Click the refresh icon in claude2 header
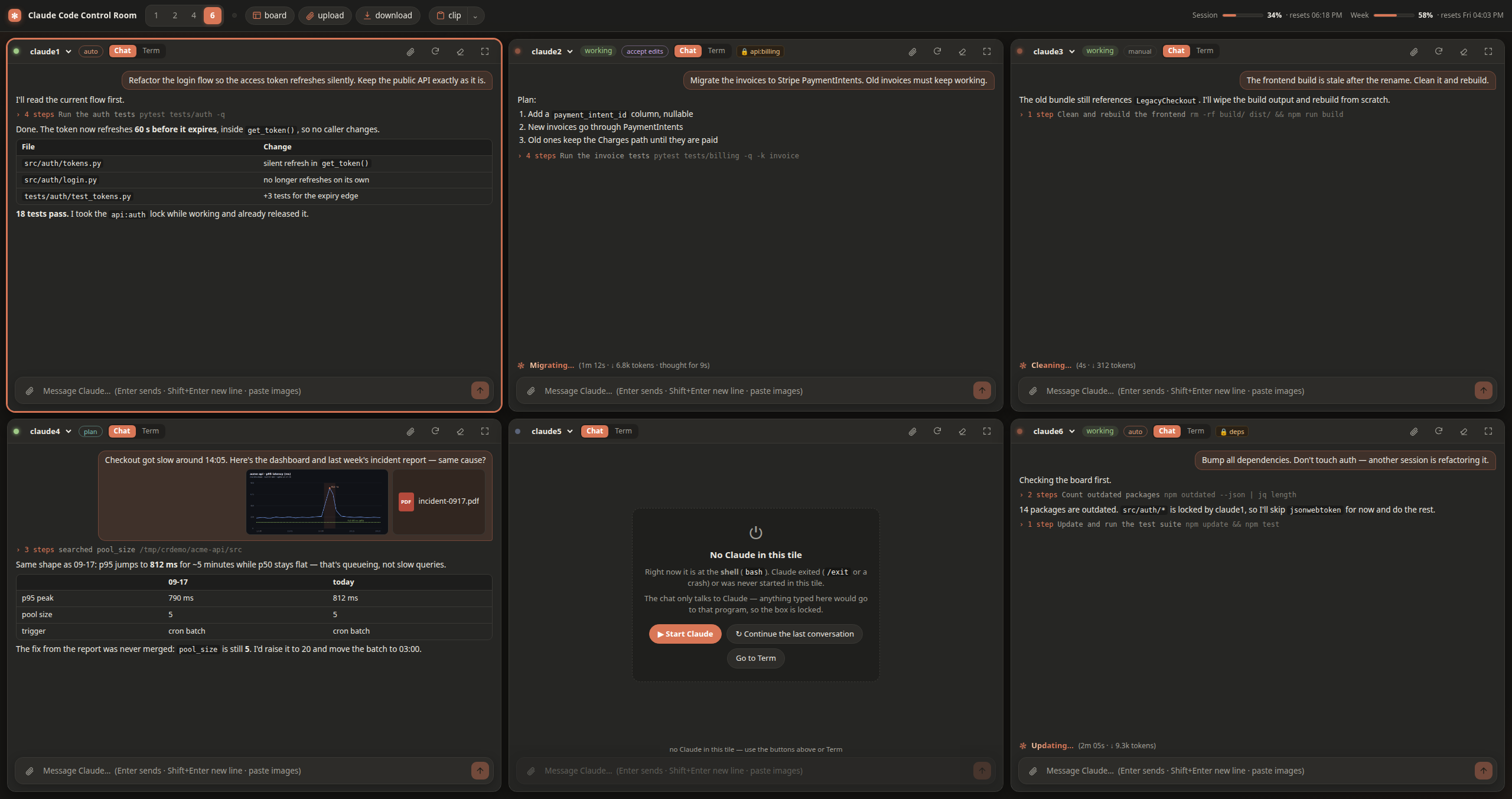The height and width of the screenshot is (799, 1512). click(937, 51)
